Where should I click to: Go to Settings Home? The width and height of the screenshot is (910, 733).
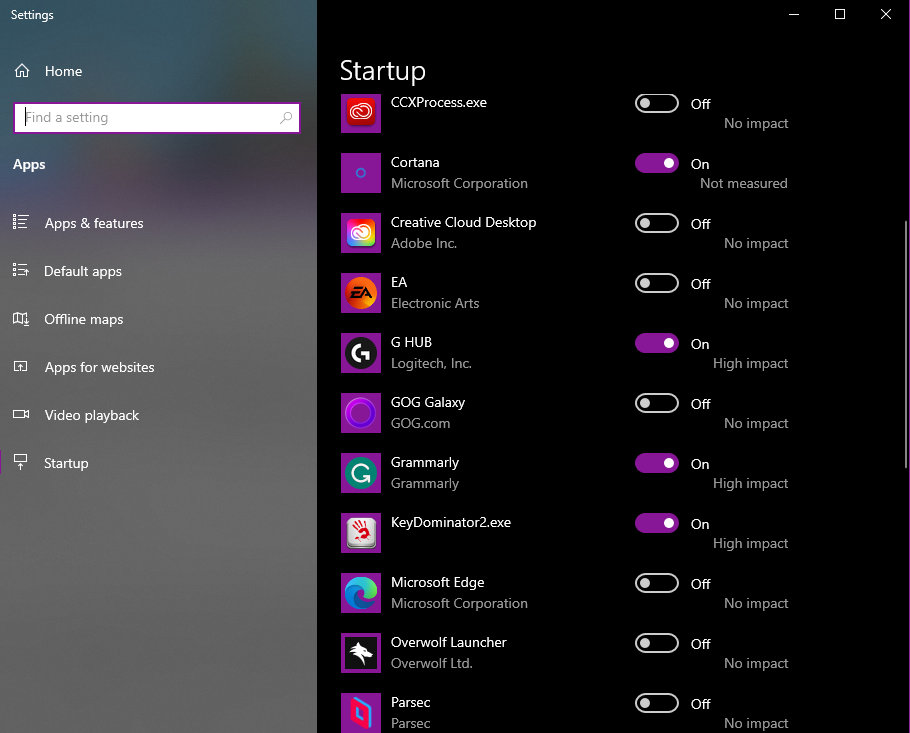tap(63, 71)
